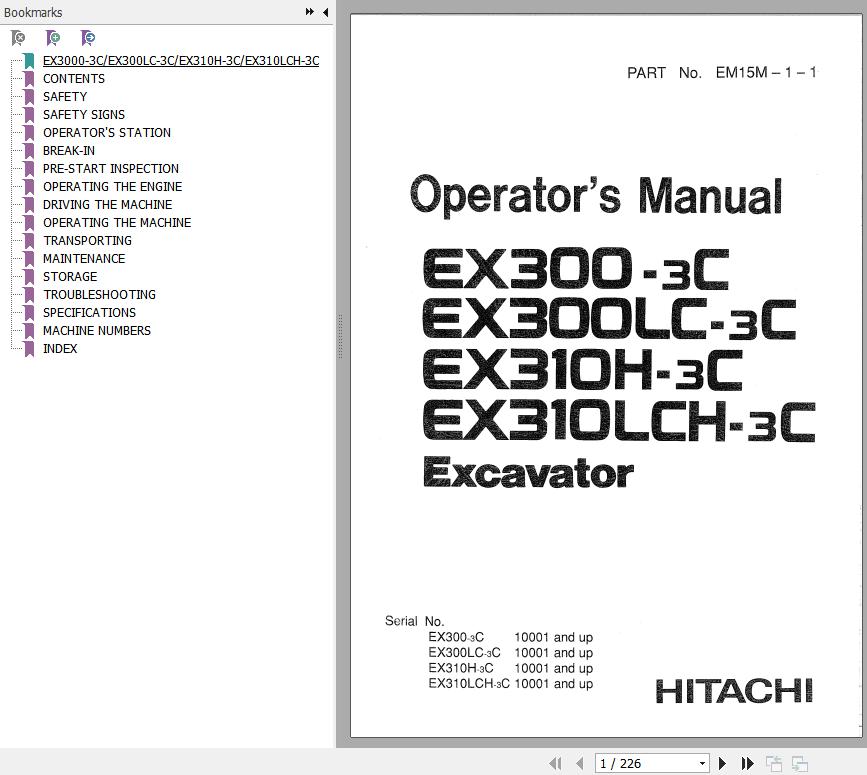Image resolution: width=867 pixels, height=775 pixels.
Task: Open the page number dropdown arrow
Action: click(x=702, y=763)
